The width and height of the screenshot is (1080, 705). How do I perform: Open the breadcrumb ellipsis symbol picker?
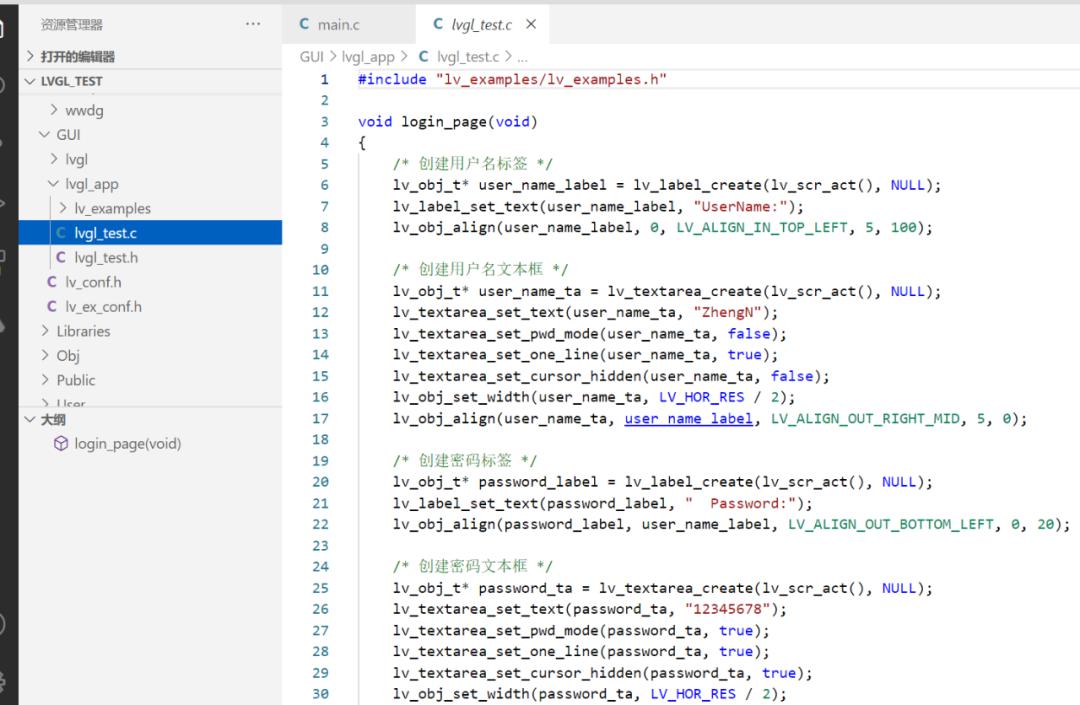coord(523,57)
